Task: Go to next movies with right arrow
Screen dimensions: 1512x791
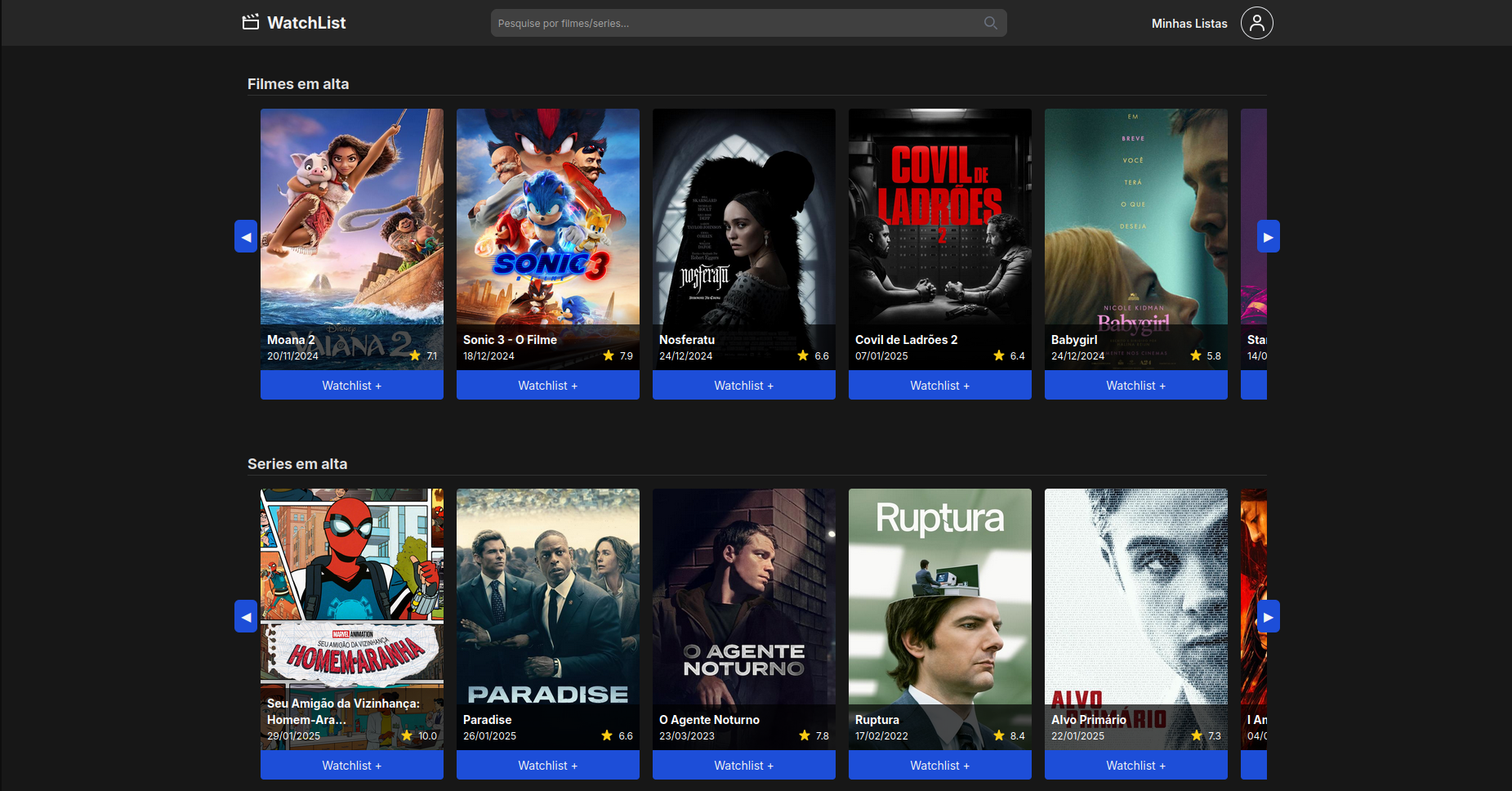Action: pyautogui.click(x=1268, y=236)
